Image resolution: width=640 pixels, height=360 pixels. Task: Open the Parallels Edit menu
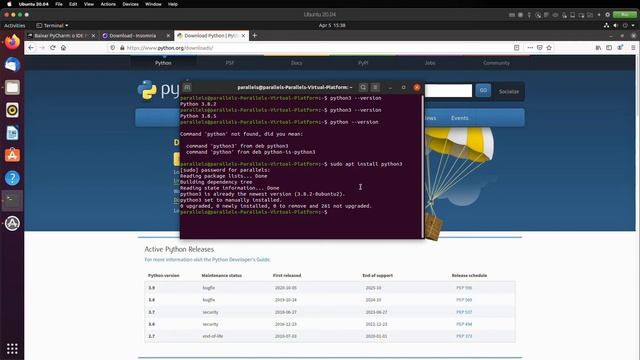pos(73,4)
